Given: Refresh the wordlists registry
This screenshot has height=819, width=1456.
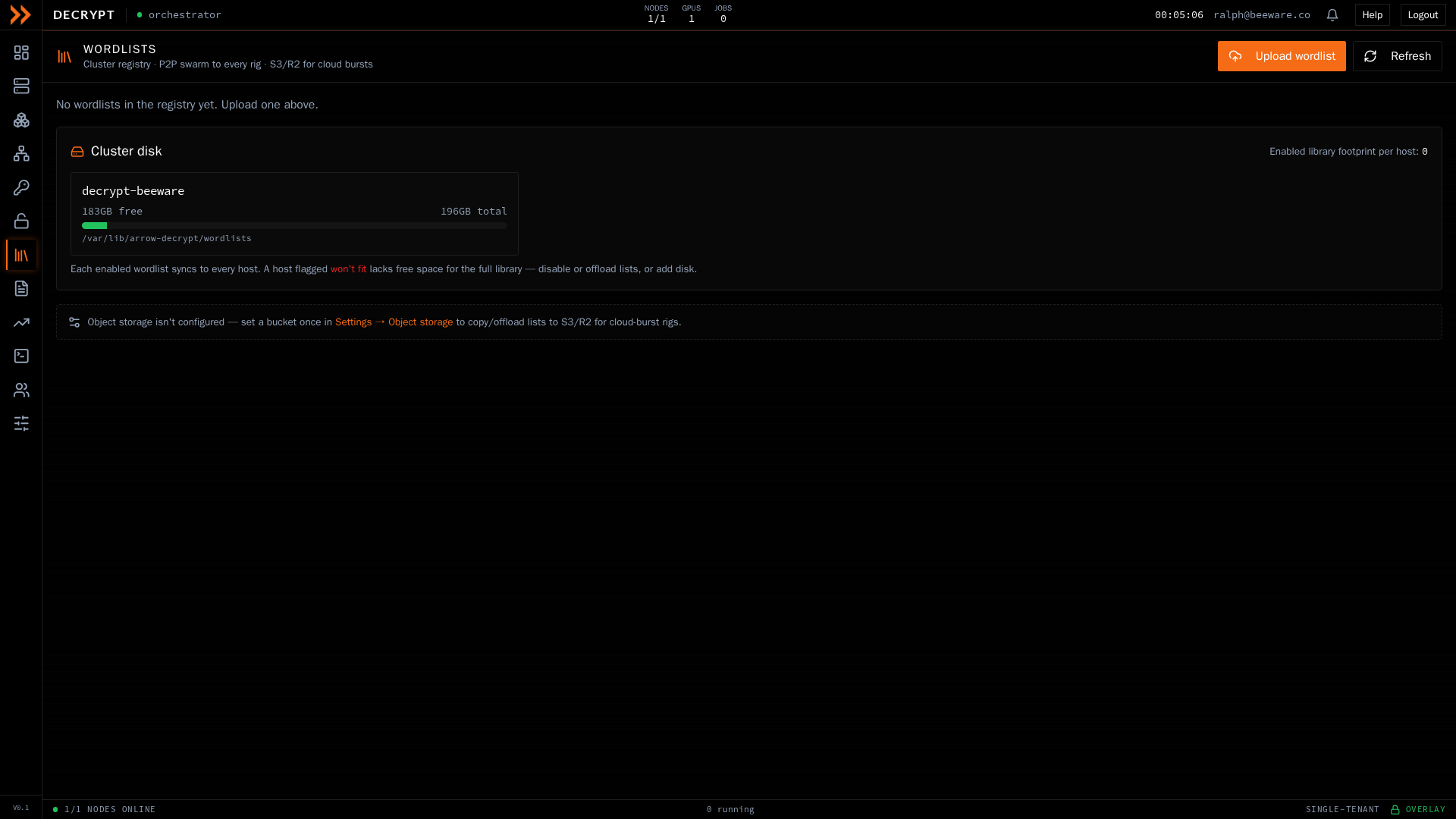Looking at the screenshot, I should click(1397, 56).
